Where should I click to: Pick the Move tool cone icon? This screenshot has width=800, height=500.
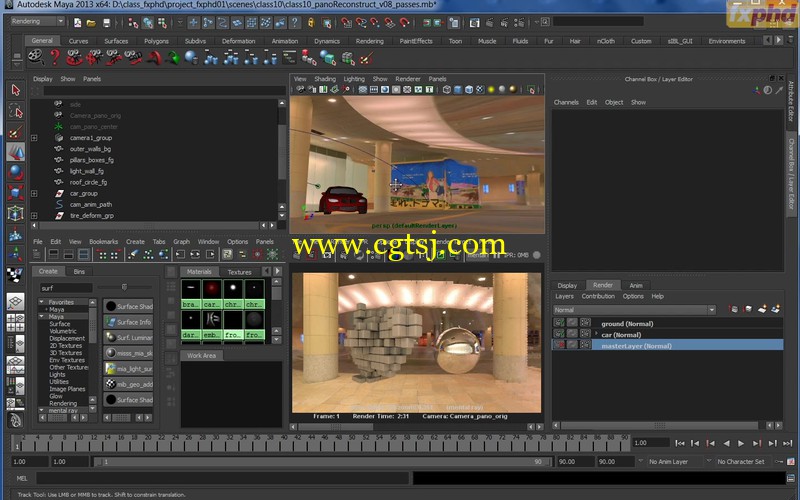click(x=15, y=152)
